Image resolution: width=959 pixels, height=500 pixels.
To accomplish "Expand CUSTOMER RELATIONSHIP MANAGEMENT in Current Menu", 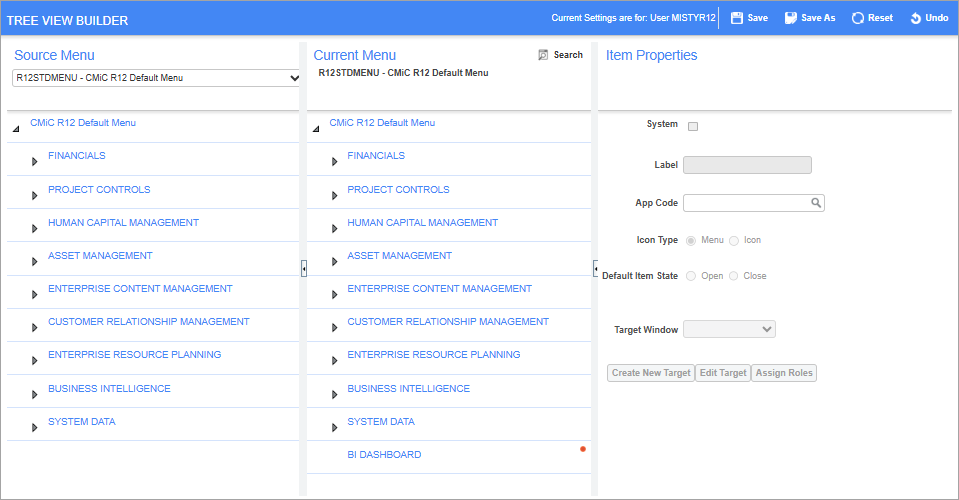I will pyautogui.click(x=334, y=328).
